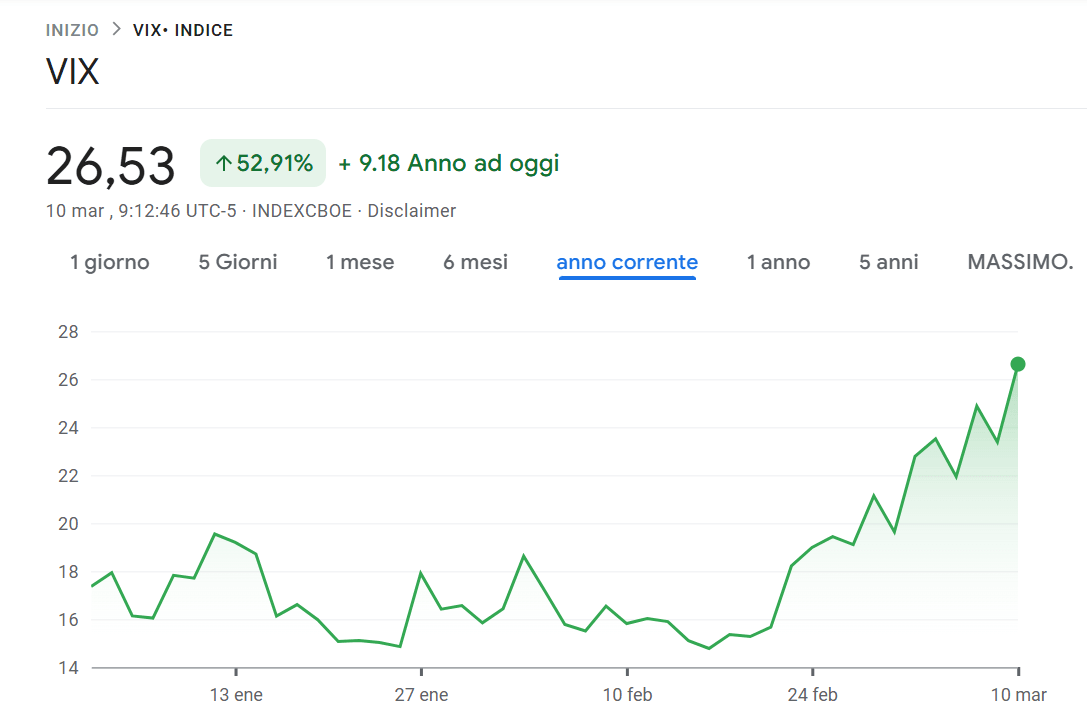This screenshot has height=724, width=1087.
Task: Select the anno corrente tab
Action: tap(626, 262)
